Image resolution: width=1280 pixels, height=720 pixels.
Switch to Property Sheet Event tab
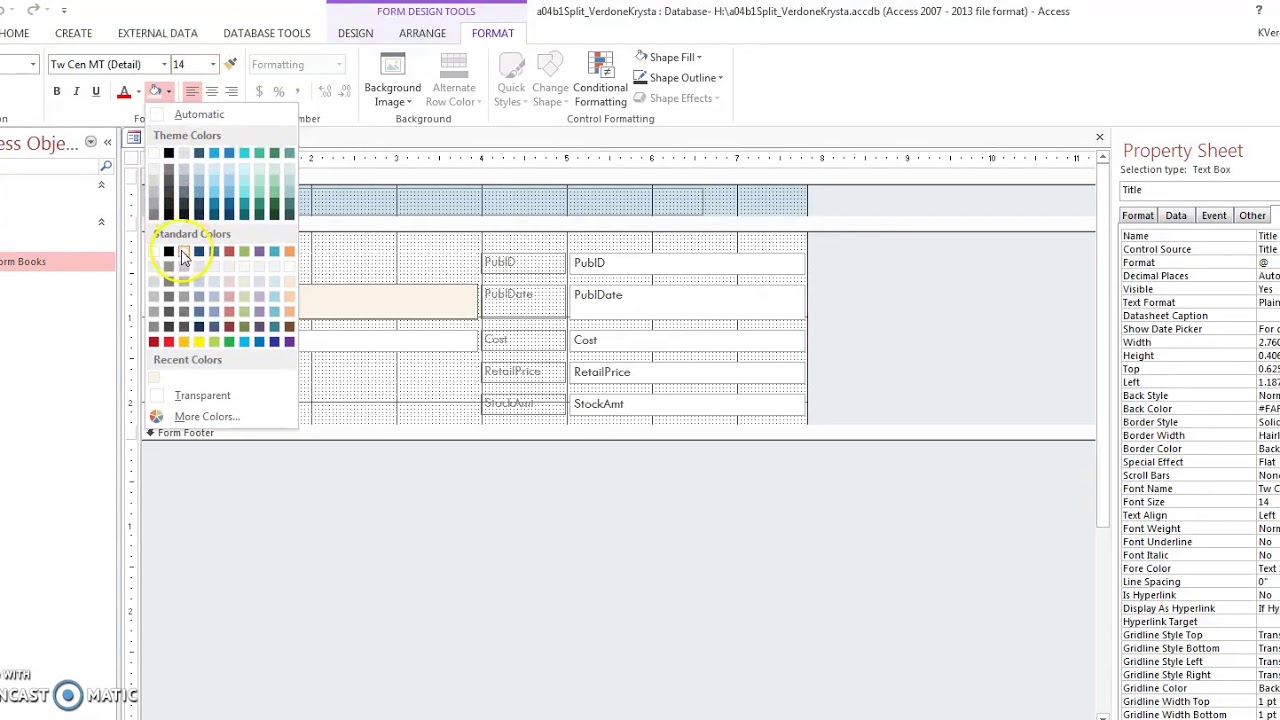pos(1214,216)
